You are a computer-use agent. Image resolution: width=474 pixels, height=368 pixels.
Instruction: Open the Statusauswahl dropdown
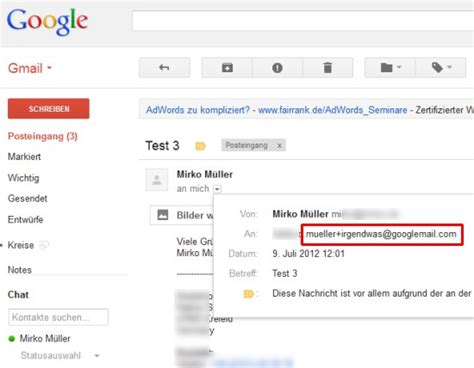point(60,356)
